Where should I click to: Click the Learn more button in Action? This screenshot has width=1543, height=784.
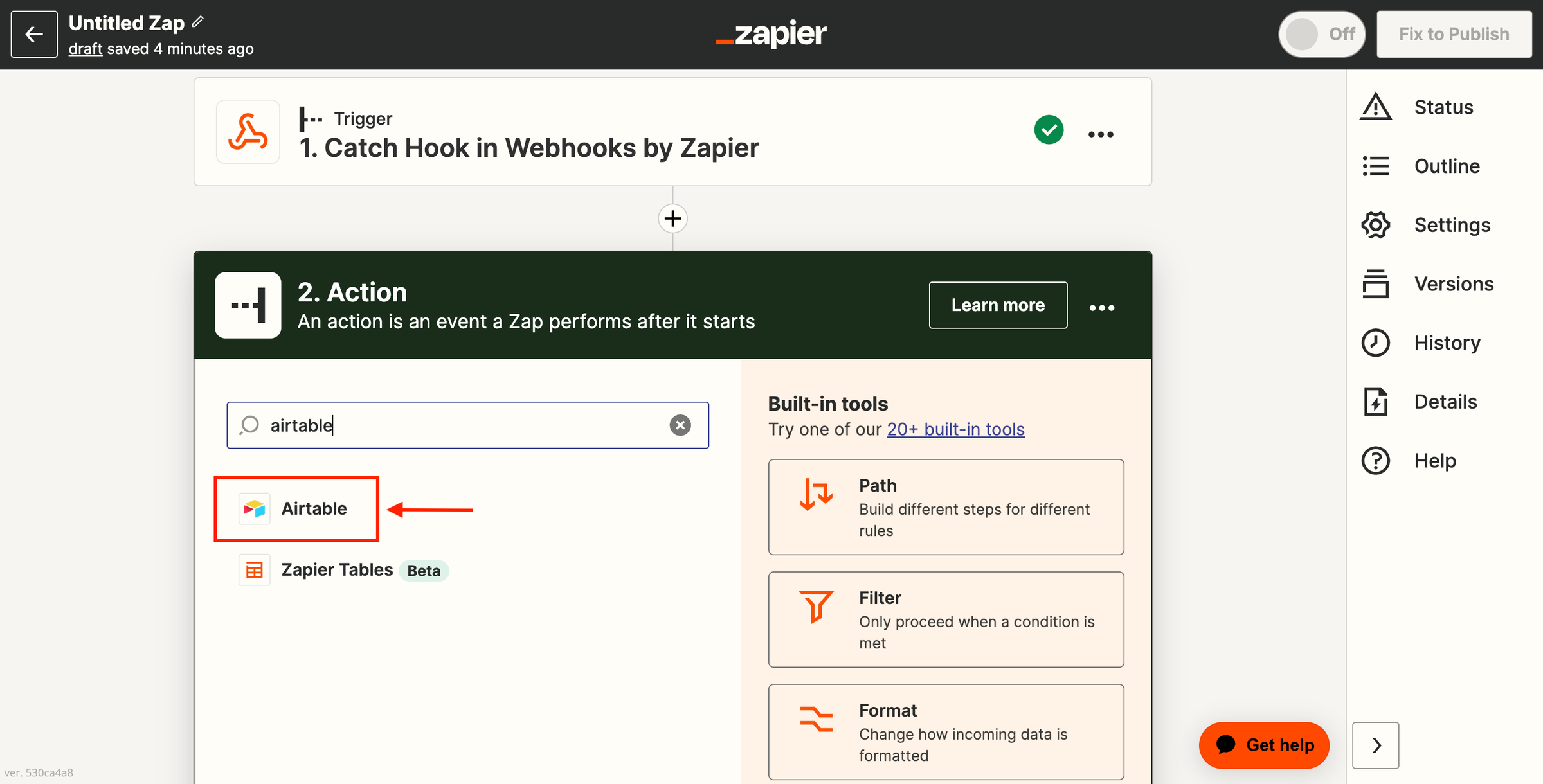[x=998, y=305]
